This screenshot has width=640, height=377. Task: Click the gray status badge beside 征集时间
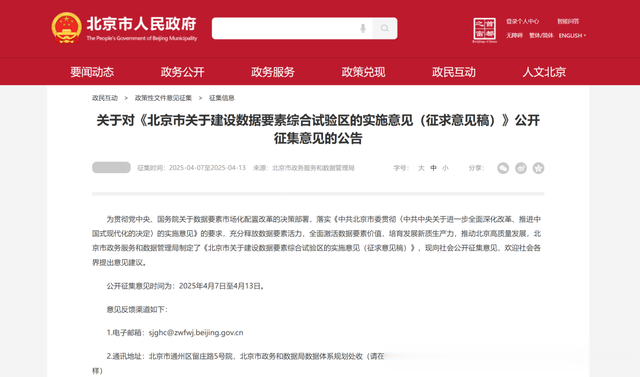tap(111, 168)
